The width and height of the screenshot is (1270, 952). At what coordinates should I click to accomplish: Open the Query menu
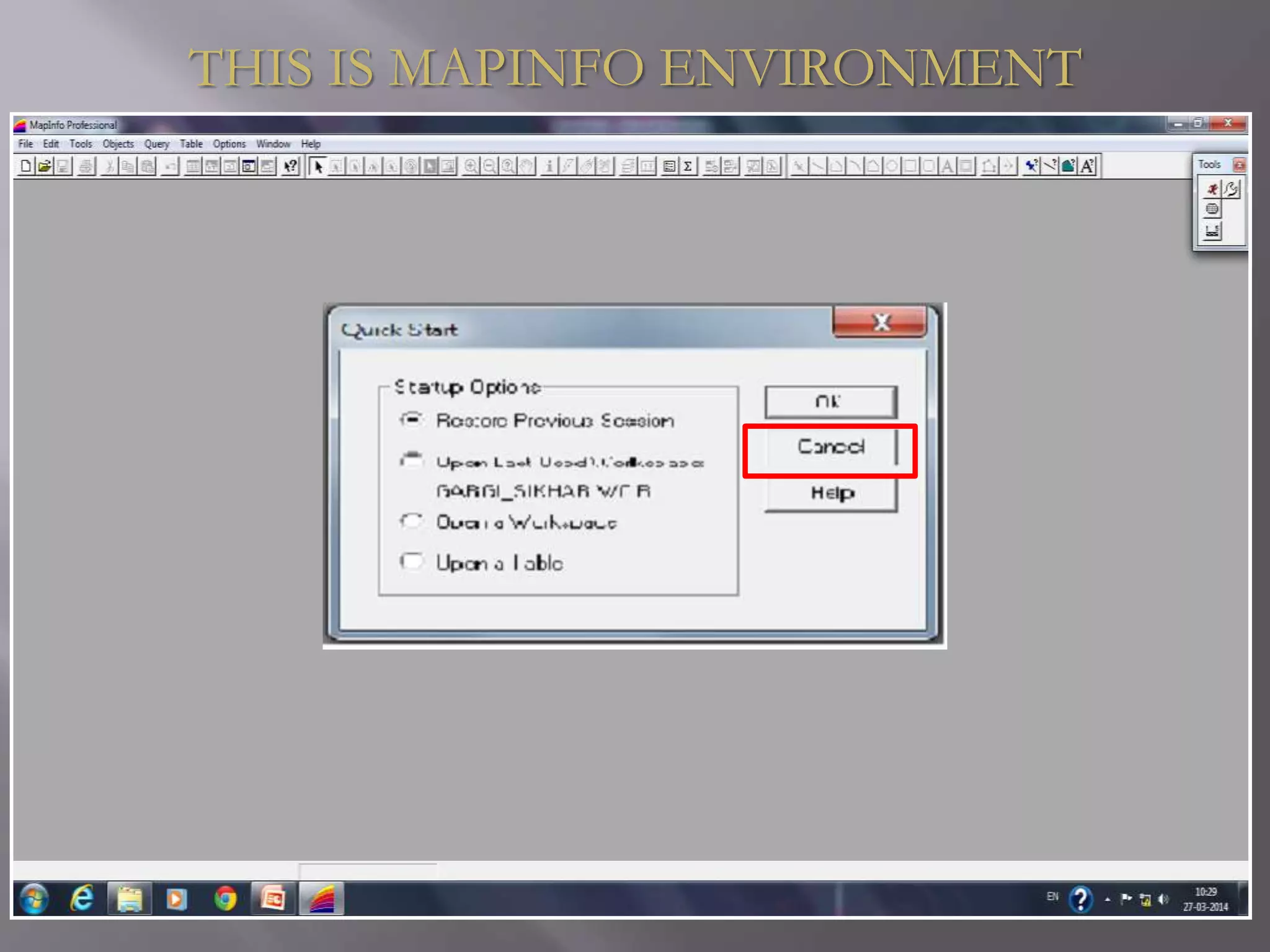tap(157, 144)
